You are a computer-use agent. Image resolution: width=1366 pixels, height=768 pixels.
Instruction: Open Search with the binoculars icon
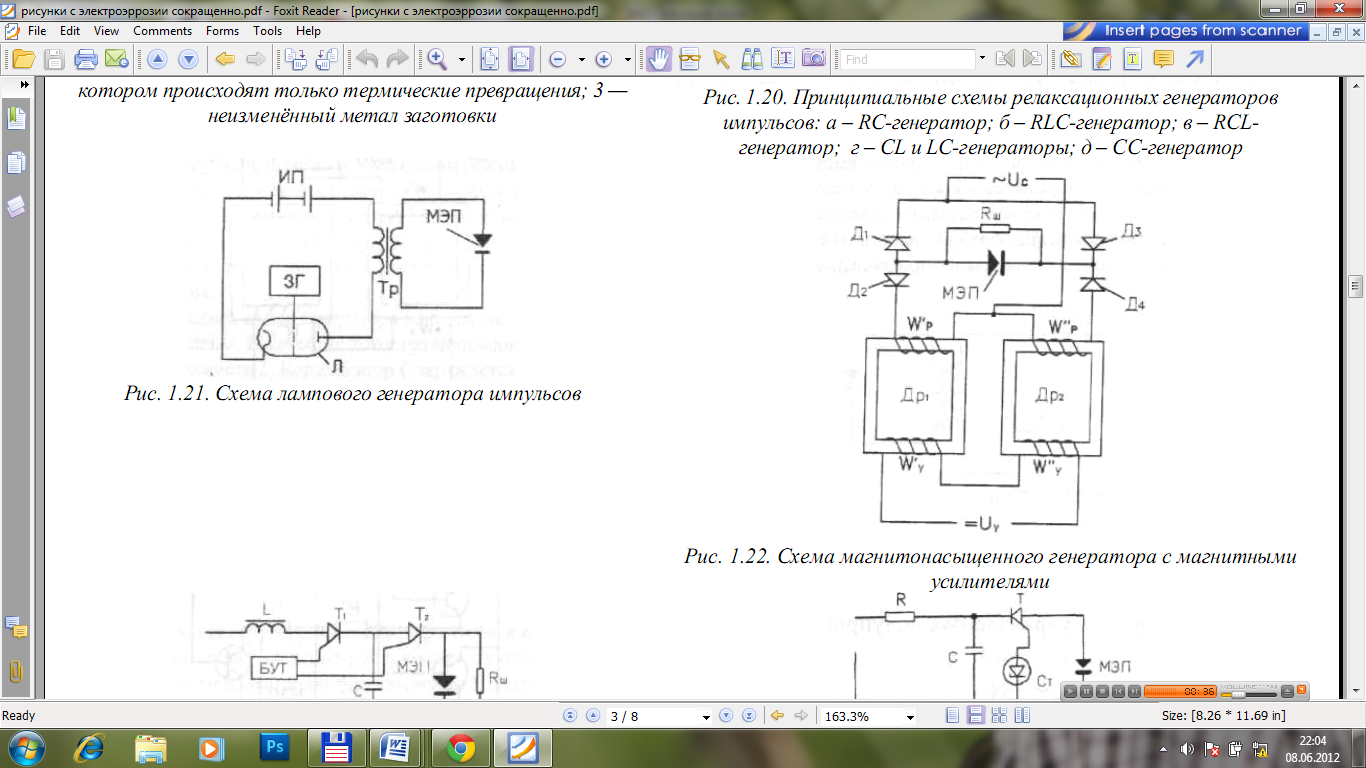click(752, 59)
